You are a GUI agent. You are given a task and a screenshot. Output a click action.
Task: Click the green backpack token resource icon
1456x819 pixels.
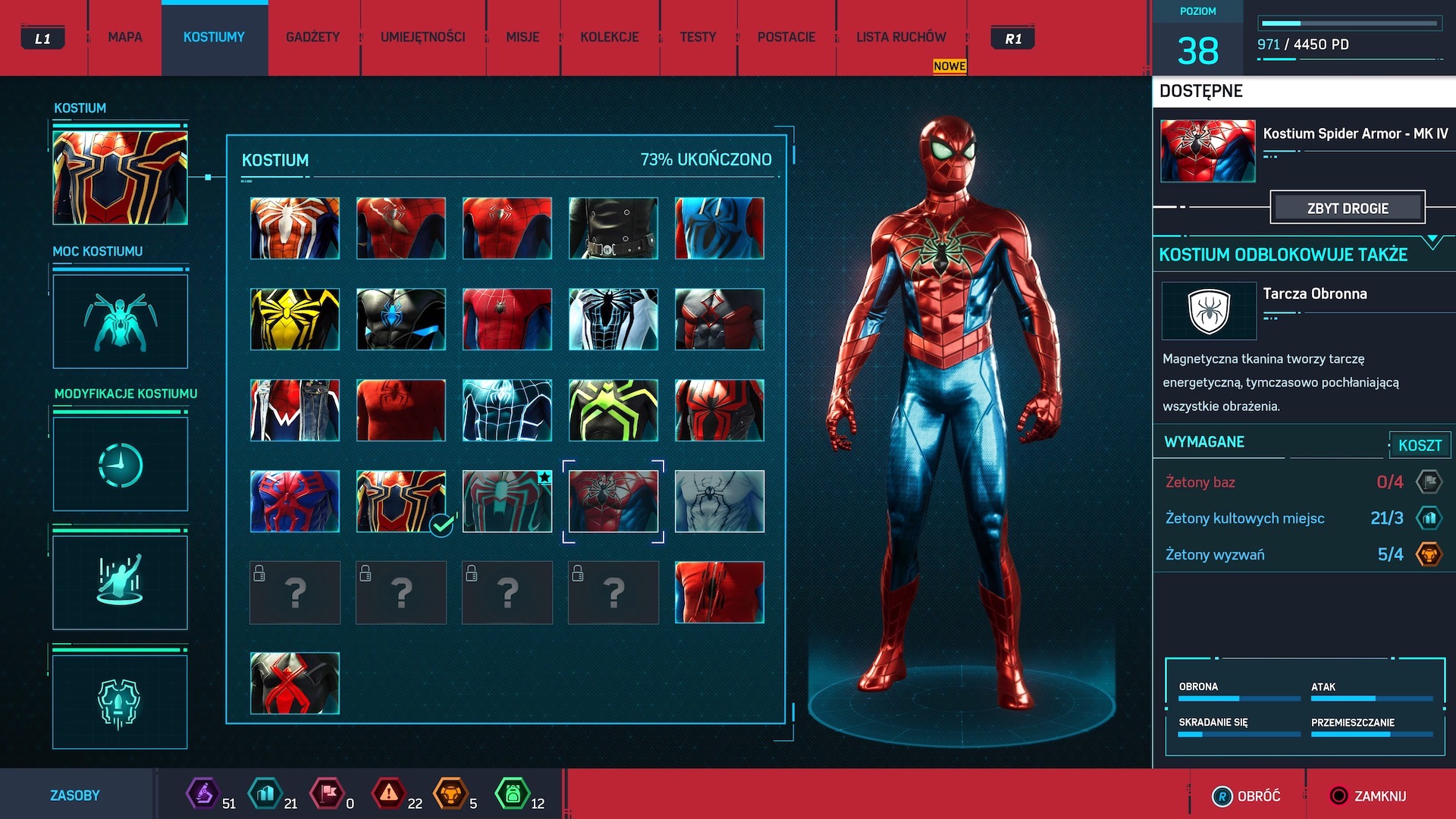[512, 794]
